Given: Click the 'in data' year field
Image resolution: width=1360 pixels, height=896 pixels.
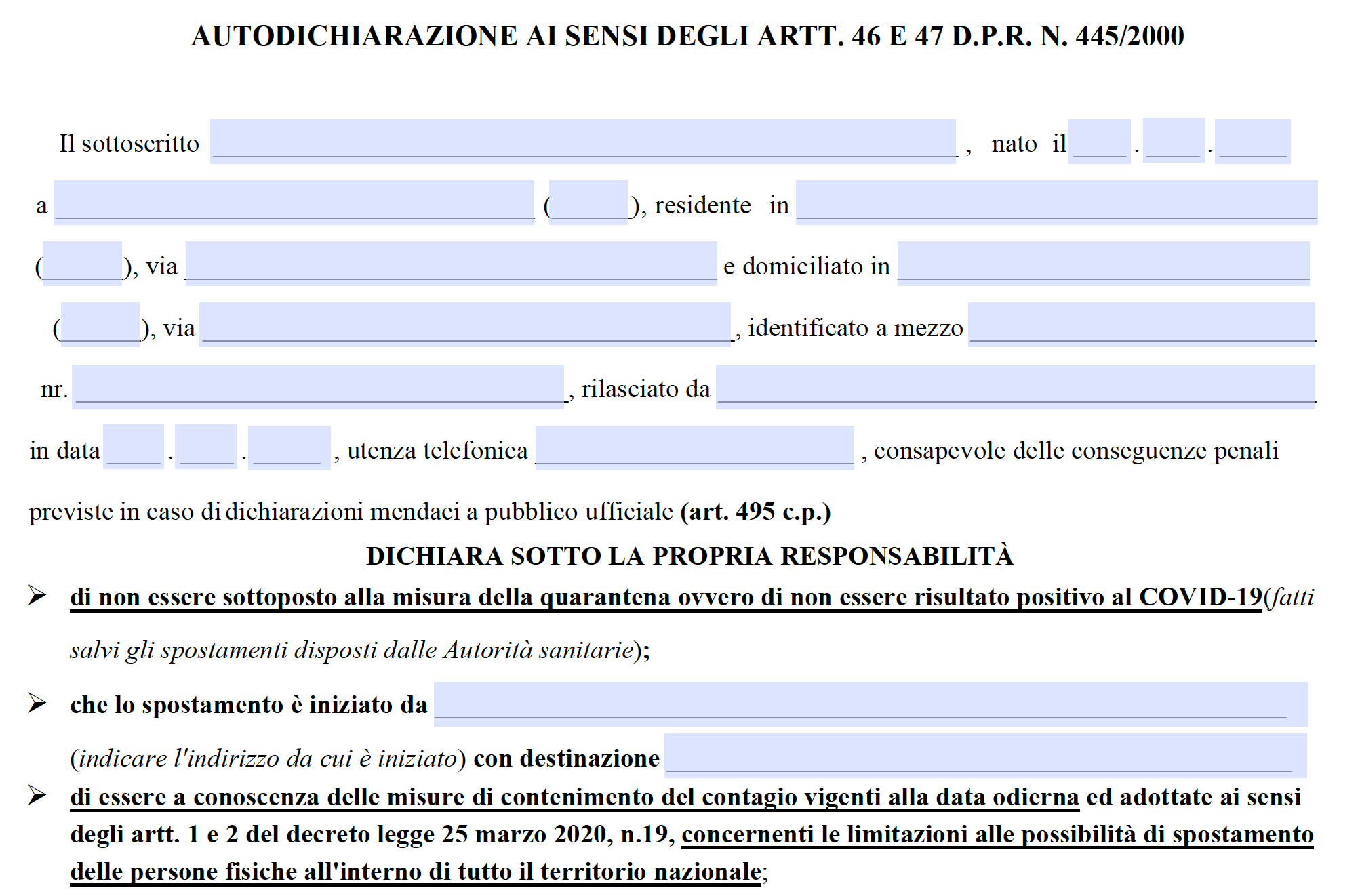Looking at the screenshot, I should 289,447.
